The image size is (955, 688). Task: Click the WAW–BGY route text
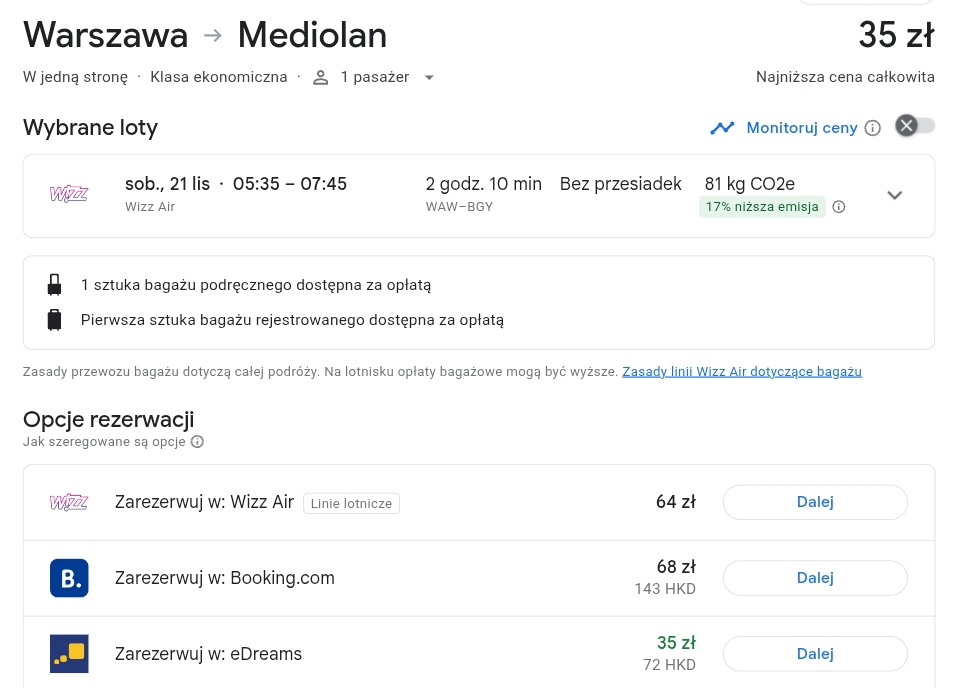459,207
